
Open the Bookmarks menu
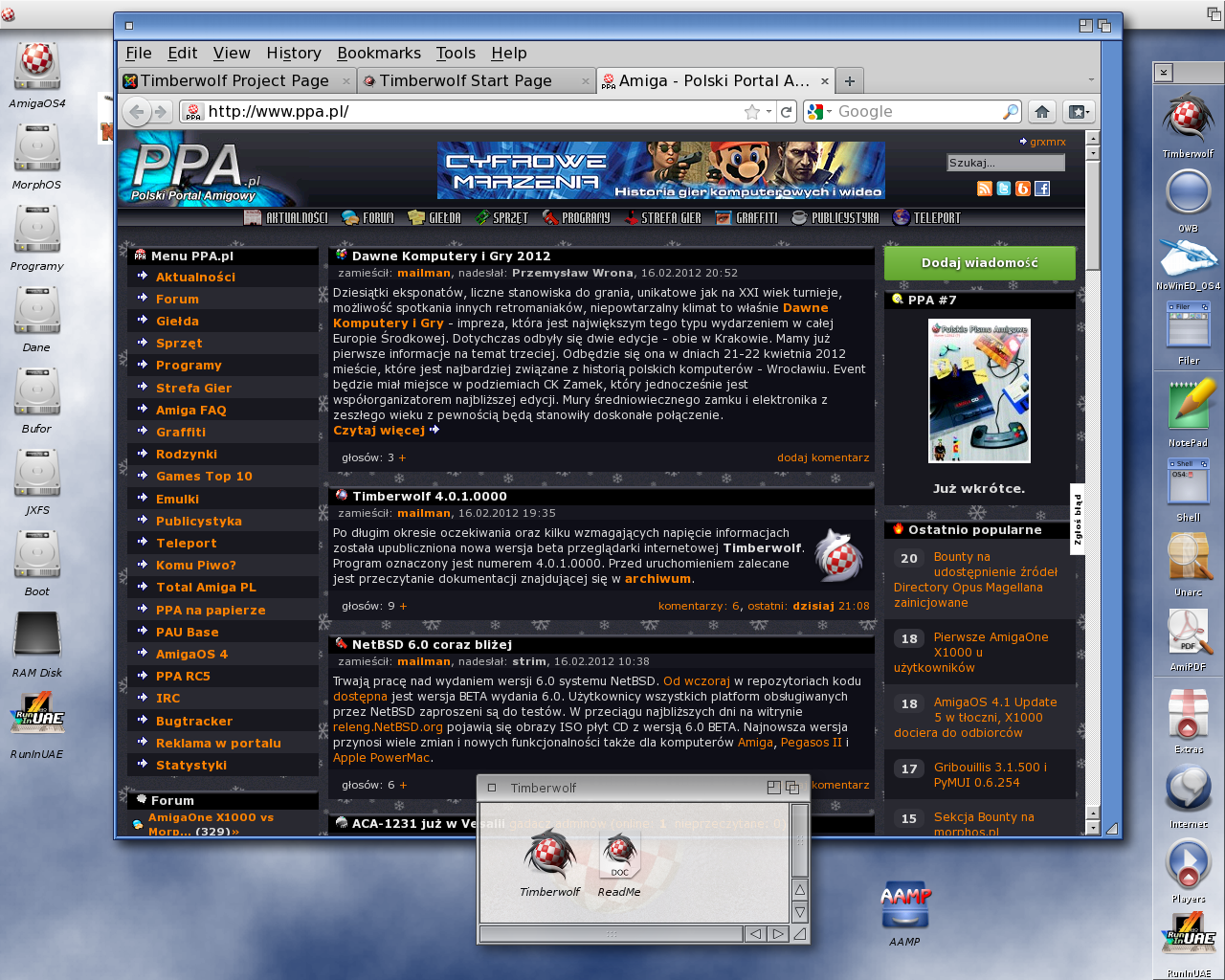click(x=379, y=54)
